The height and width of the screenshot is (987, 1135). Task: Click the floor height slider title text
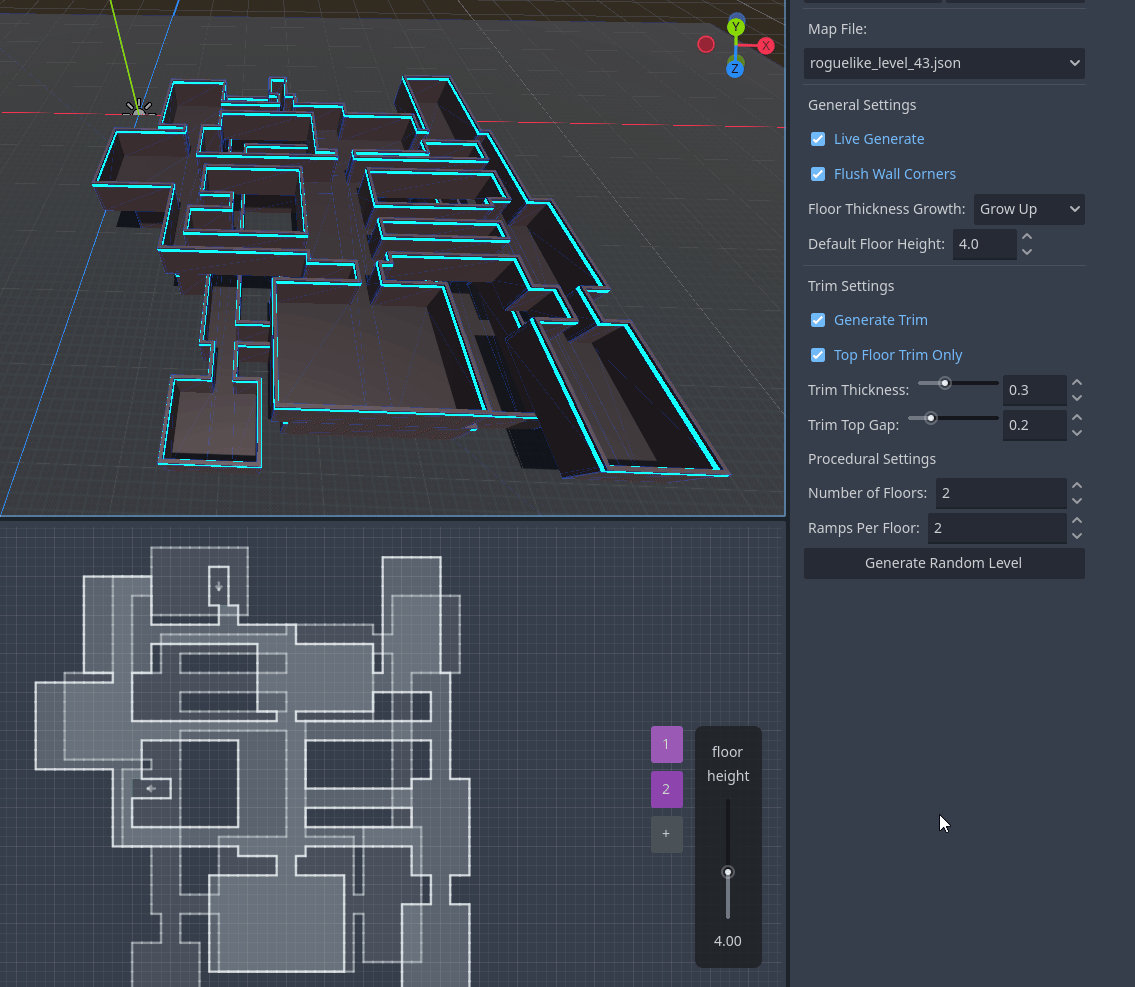[x=727, y=763]
